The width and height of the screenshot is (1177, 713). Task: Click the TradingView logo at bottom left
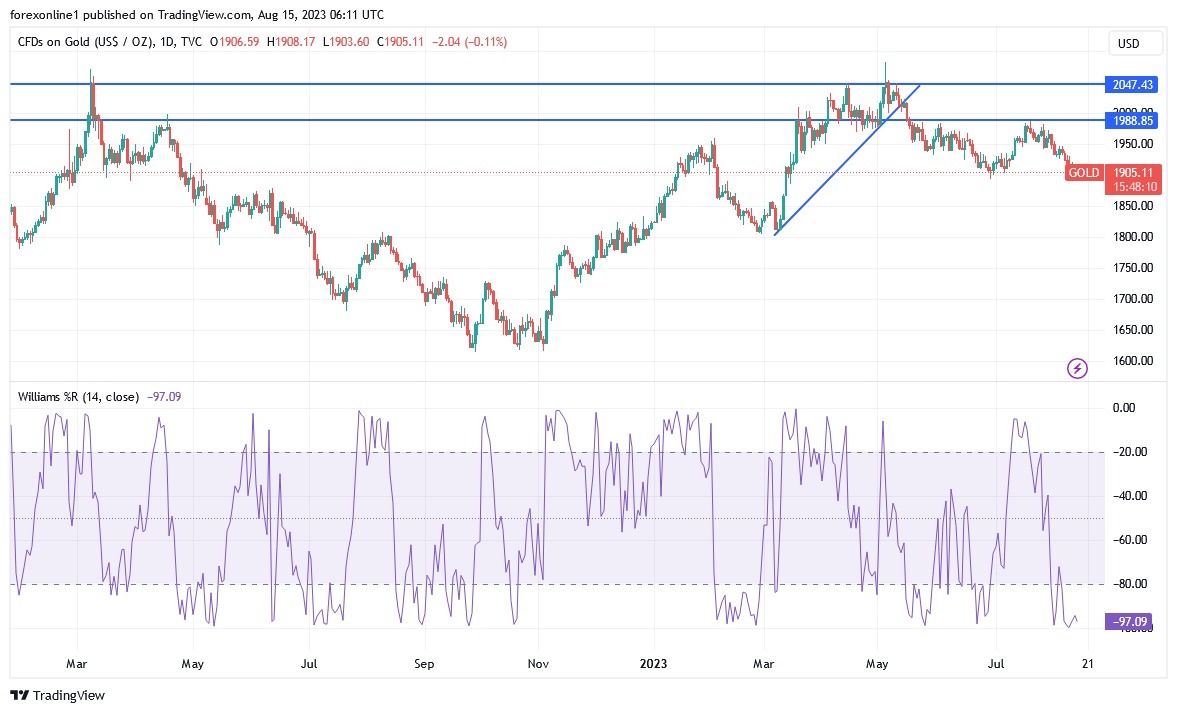click(x=58, y=695)
